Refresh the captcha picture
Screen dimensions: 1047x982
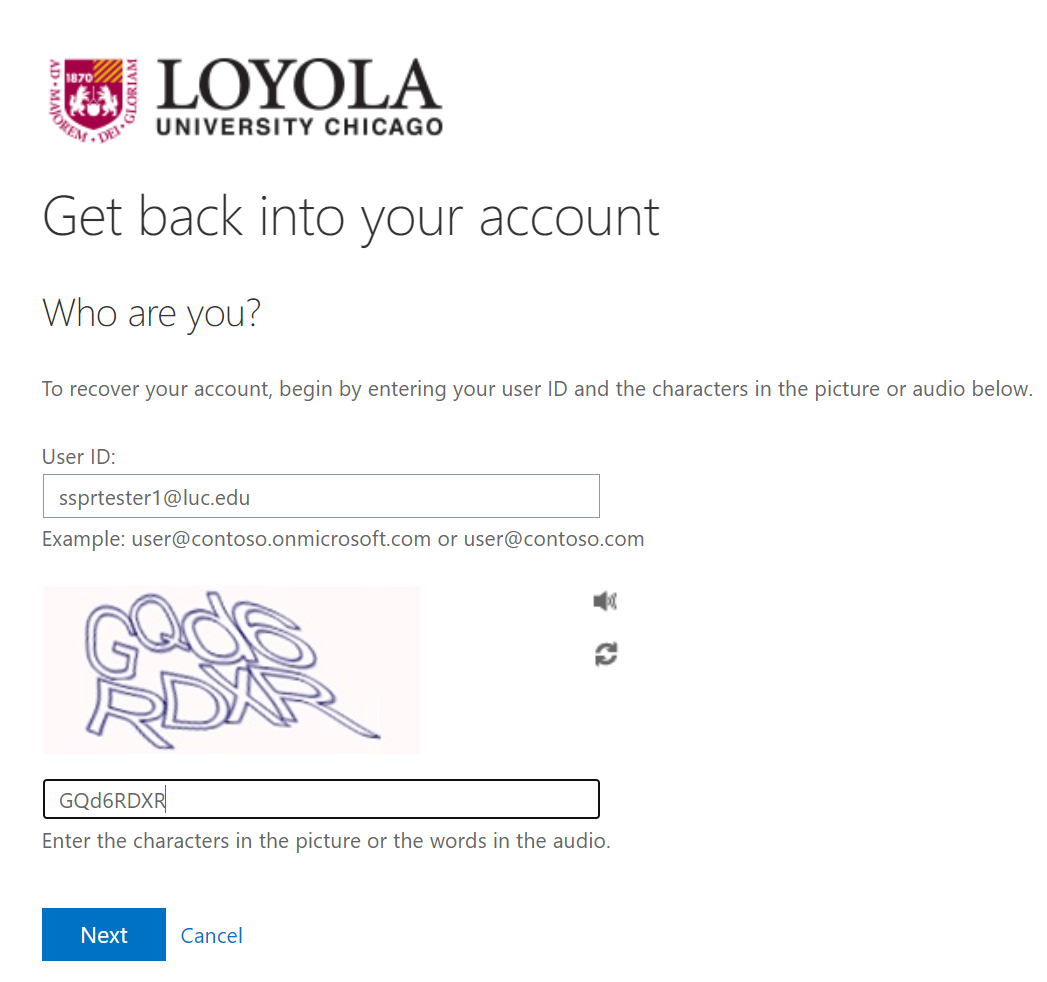[x=605, y=654]
